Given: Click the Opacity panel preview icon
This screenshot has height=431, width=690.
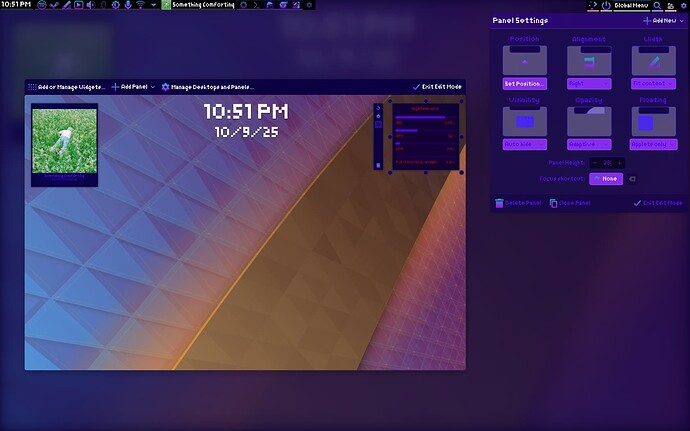Looking at the screenshot, I should coord(589,121).
